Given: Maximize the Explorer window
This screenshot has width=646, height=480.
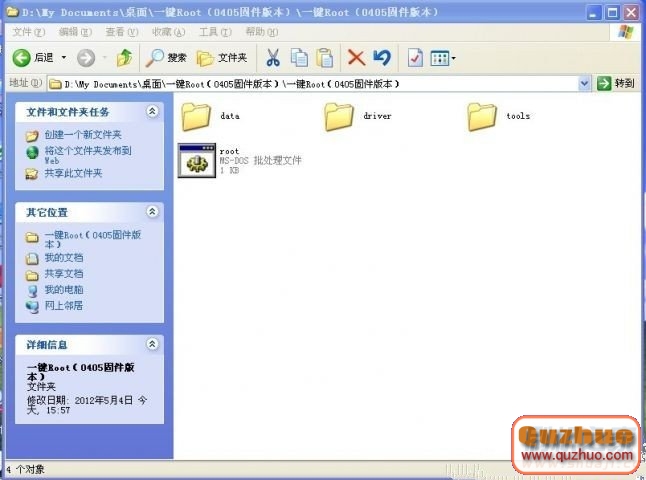Looking at the screenshot, I should (612, 13).
